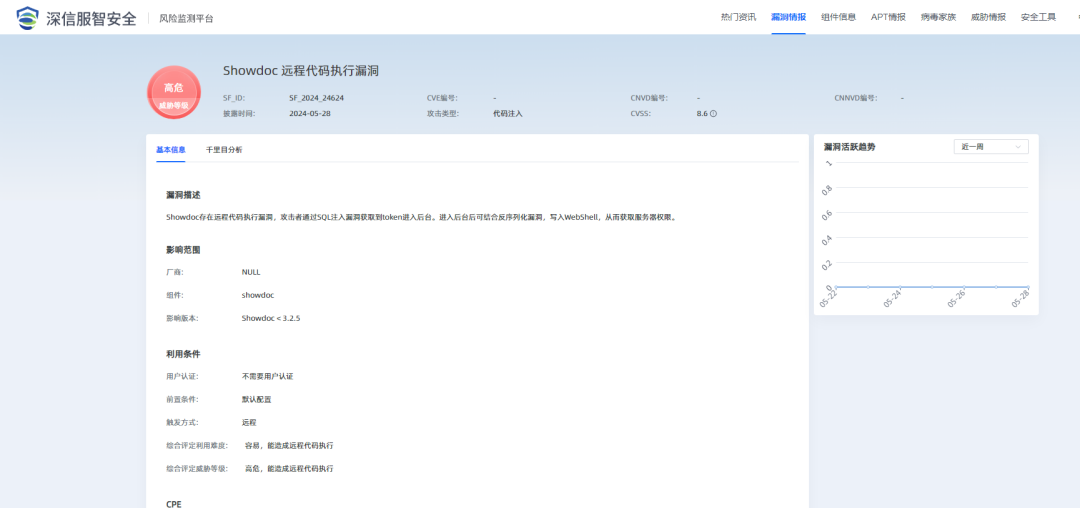The image size is (1080, 508).
Task: Click the CNVD编号 label
Action: [x=649, y=98]
